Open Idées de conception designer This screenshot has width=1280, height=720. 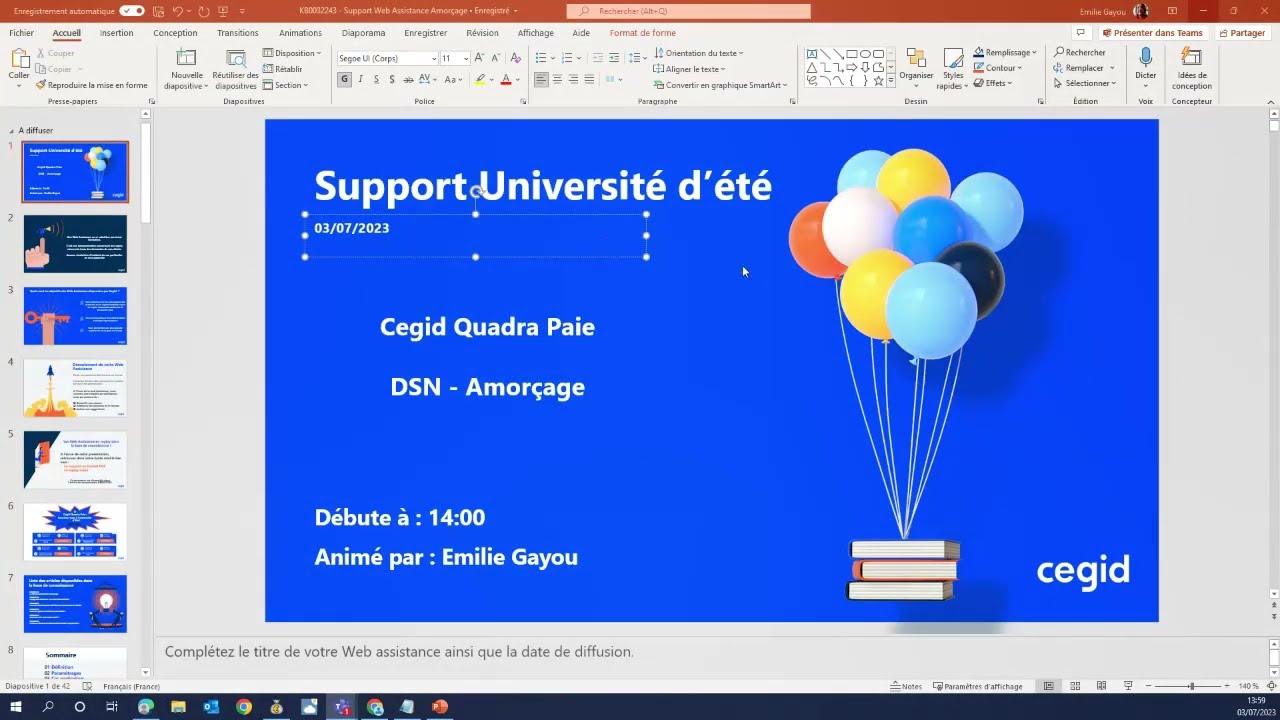click(x=1191, y=69)
